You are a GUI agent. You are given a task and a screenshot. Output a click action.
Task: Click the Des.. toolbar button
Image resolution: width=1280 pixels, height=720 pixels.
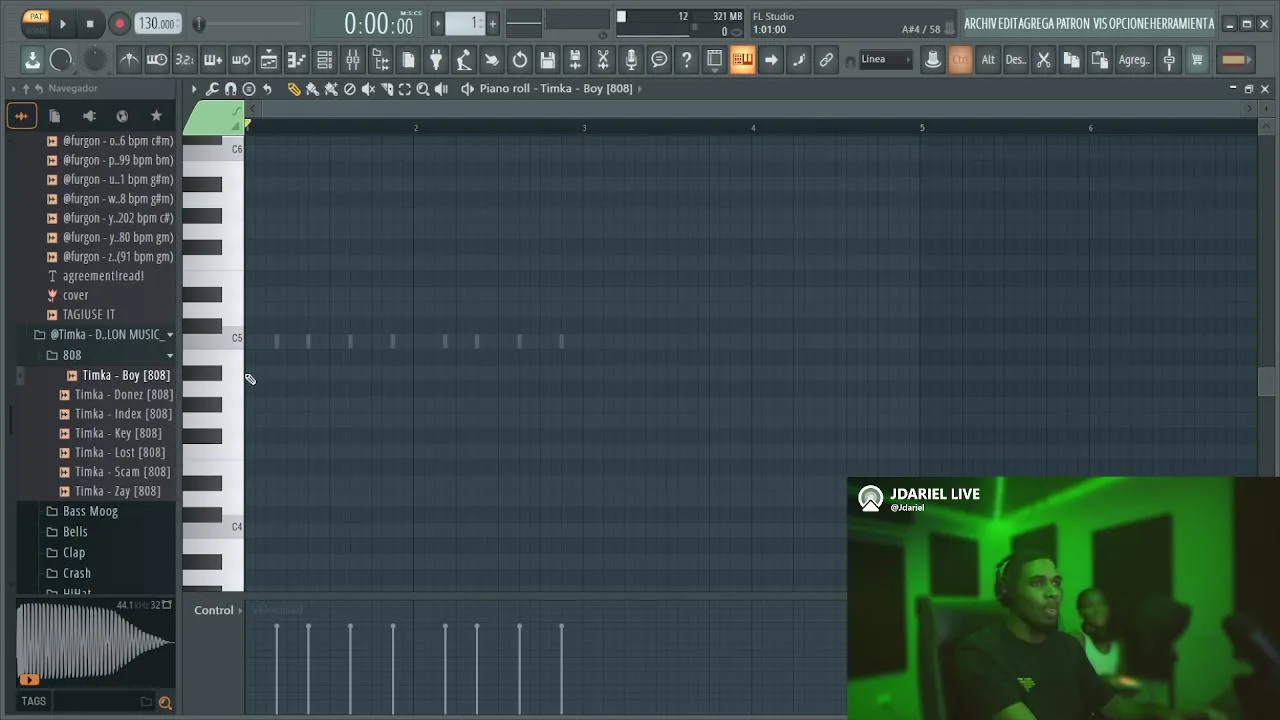1016,60
